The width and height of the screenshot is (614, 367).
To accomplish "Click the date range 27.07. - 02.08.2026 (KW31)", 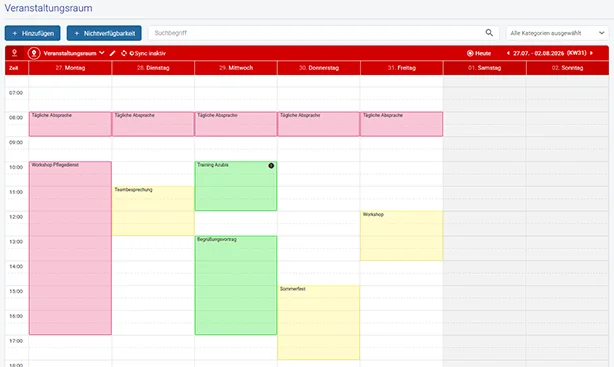I will tap(550, 53).
